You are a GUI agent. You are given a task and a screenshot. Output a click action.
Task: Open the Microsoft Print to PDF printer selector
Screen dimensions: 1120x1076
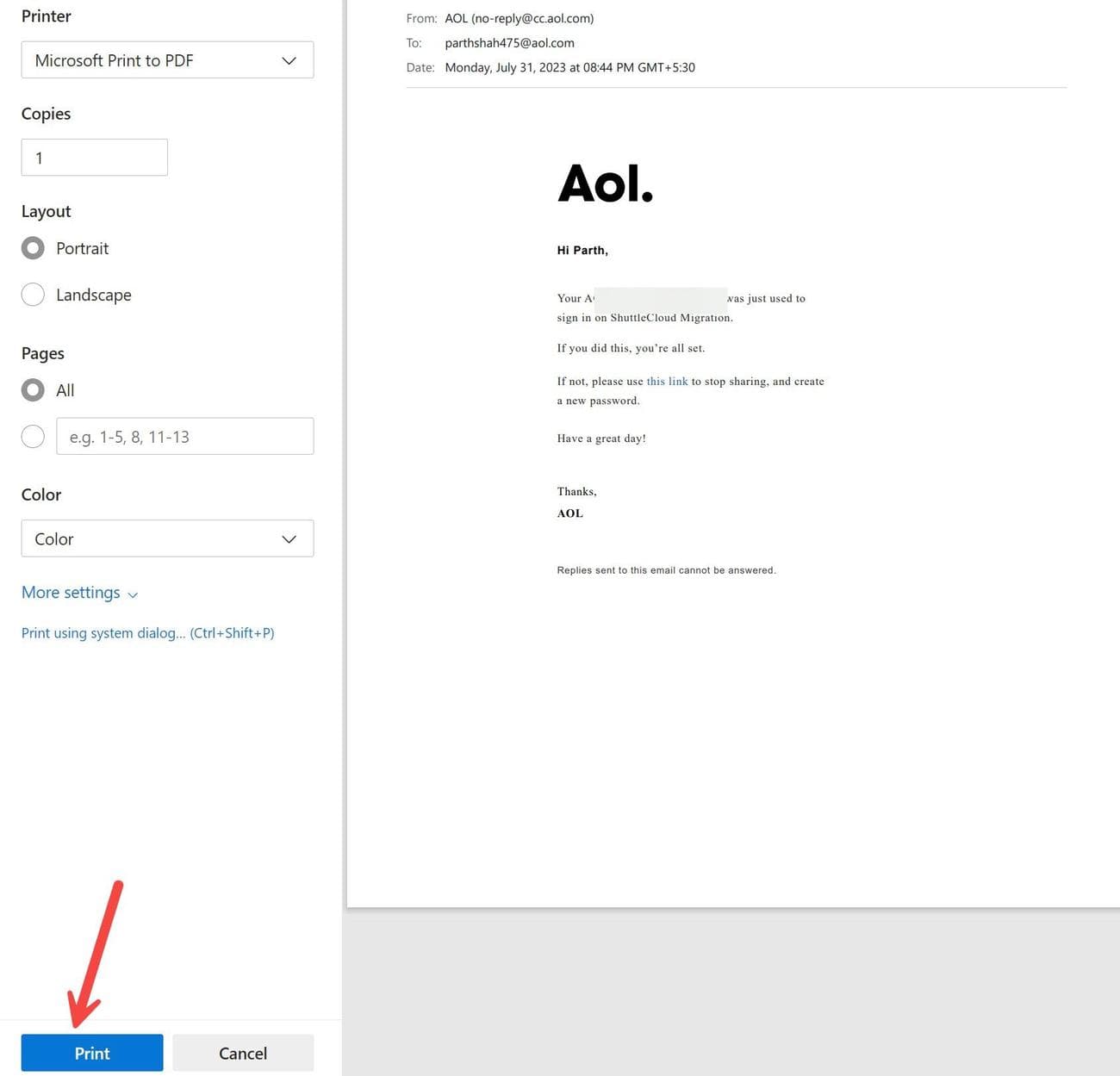coord(167,60)
